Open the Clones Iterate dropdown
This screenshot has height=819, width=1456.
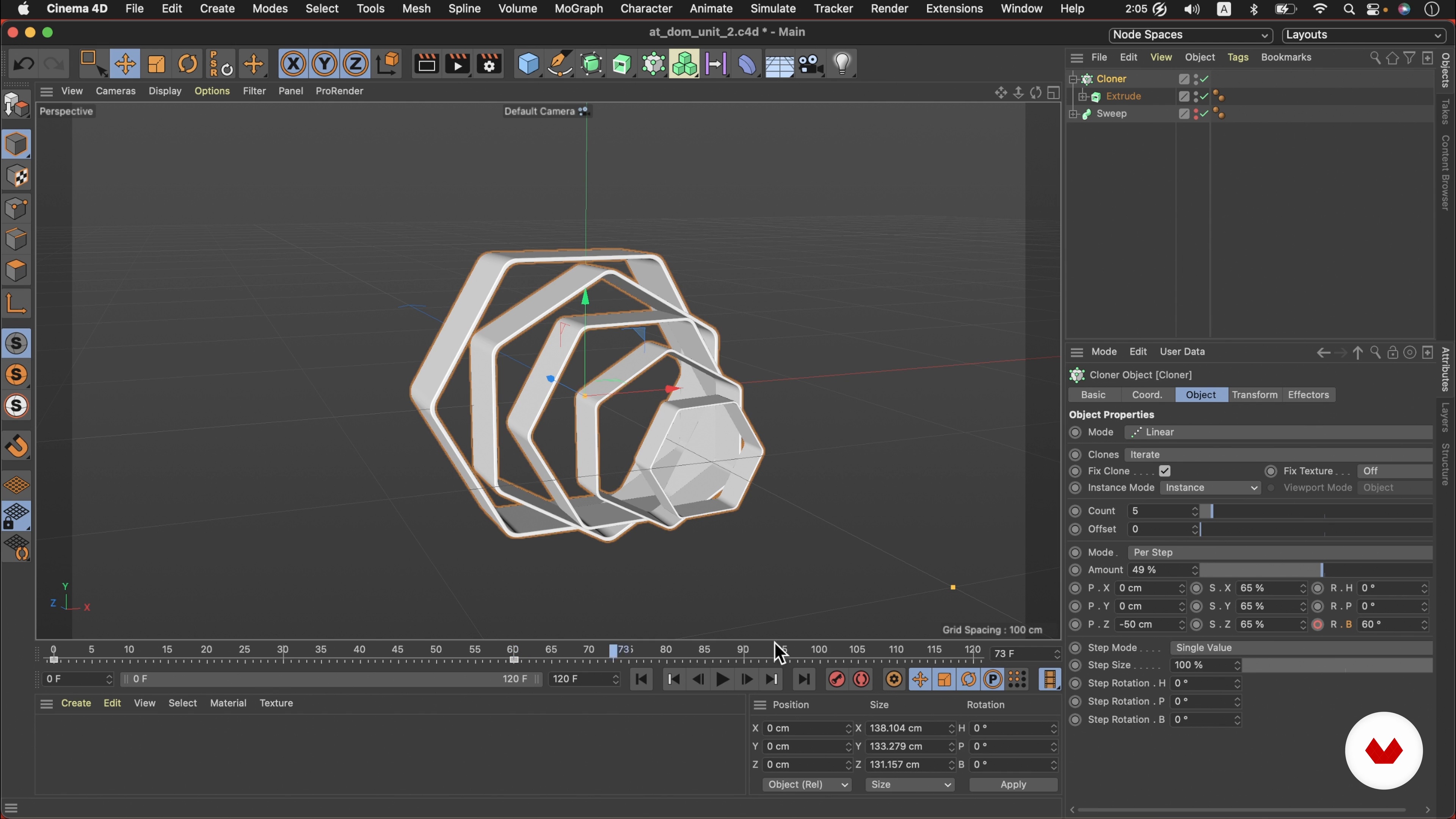click(x=1279, y=455)
